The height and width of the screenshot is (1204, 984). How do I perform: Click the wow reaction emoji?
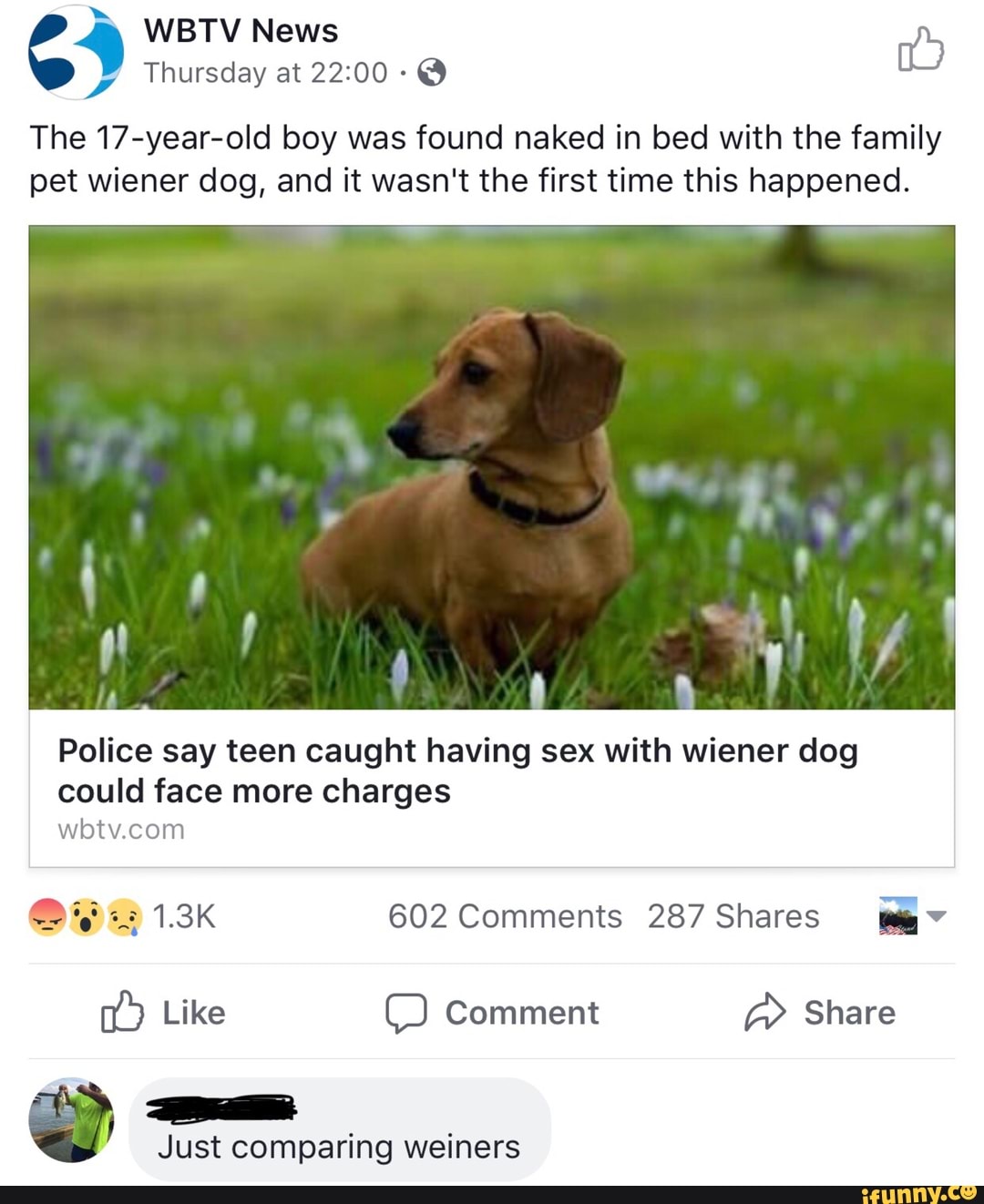pos(87,916)
